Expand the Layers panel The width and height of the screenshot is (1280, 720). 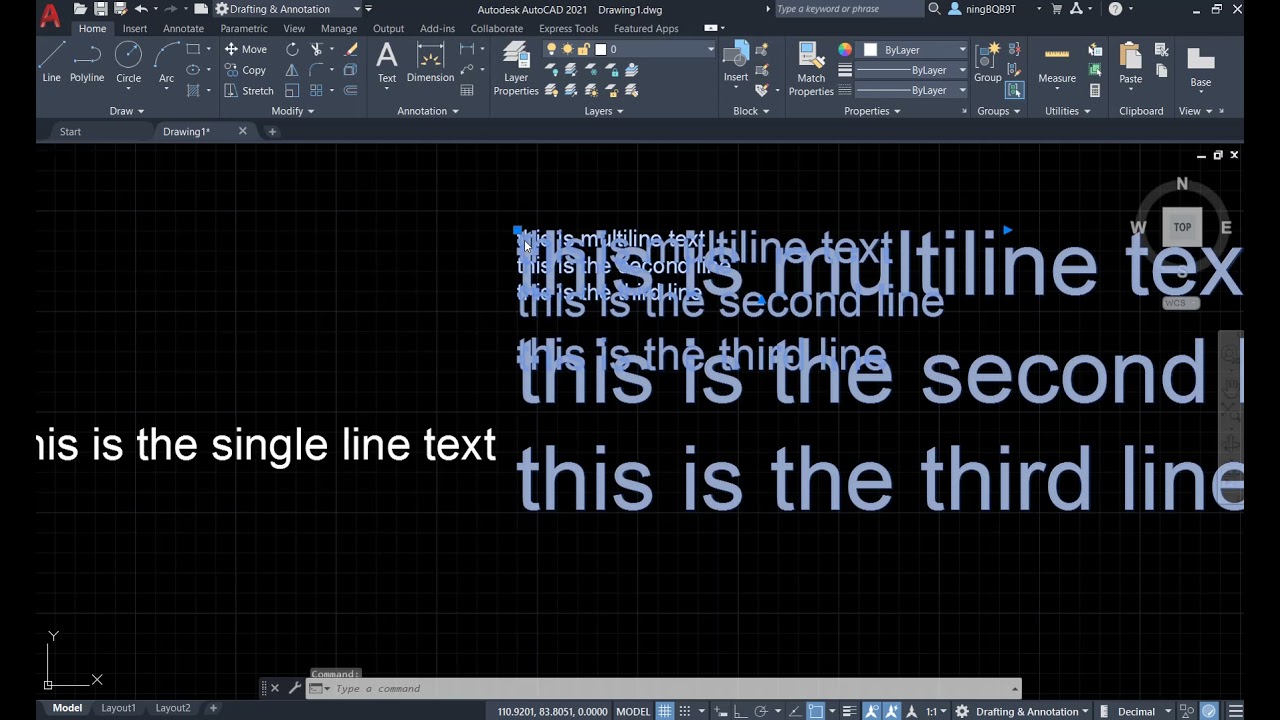point(604,111)
